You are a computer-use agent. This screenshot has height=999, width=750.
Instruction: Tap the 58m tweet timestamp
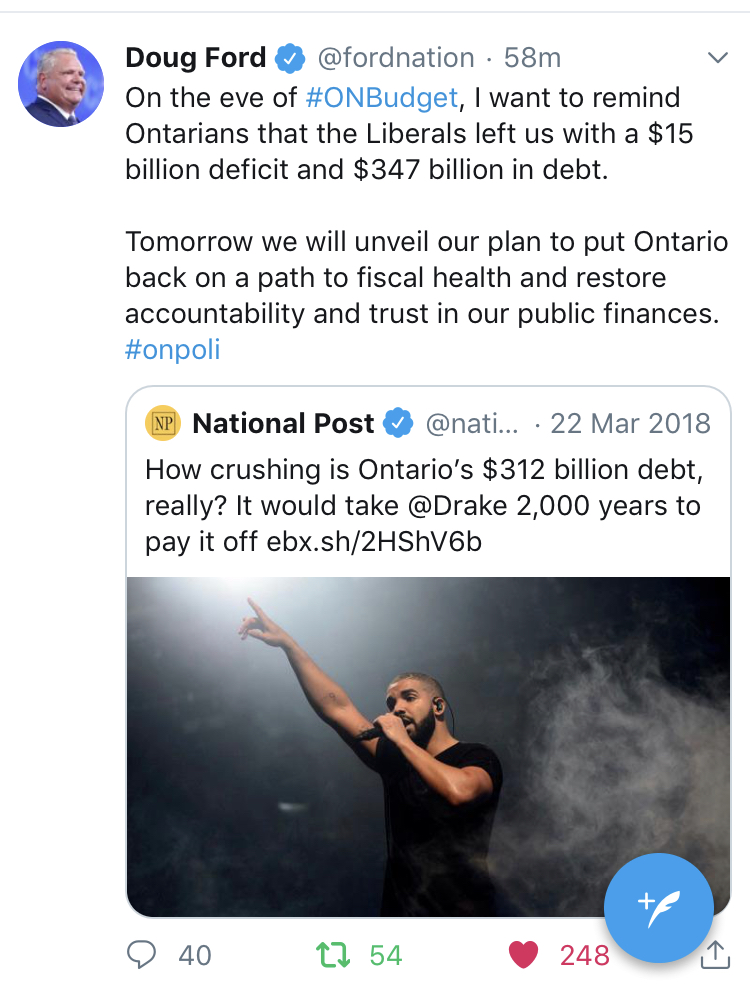532,58
